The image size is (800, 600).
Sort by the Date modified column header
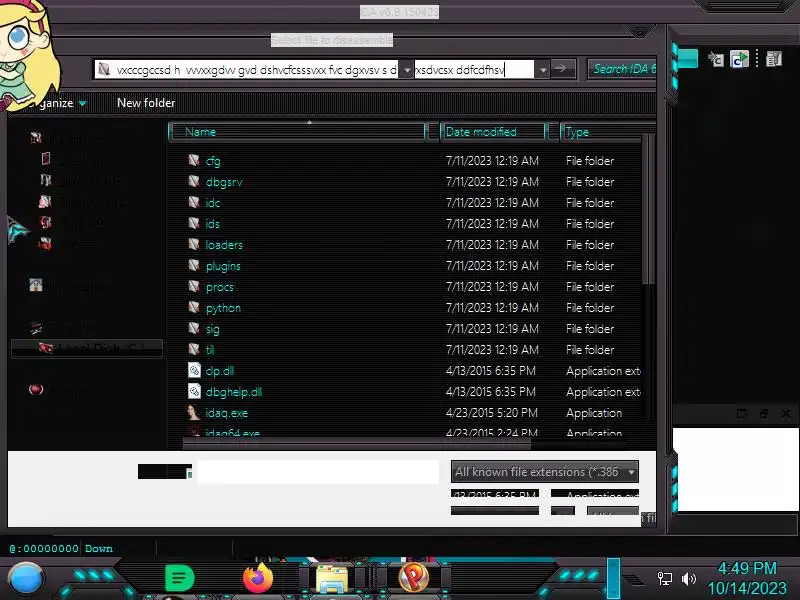coord(493,132)
